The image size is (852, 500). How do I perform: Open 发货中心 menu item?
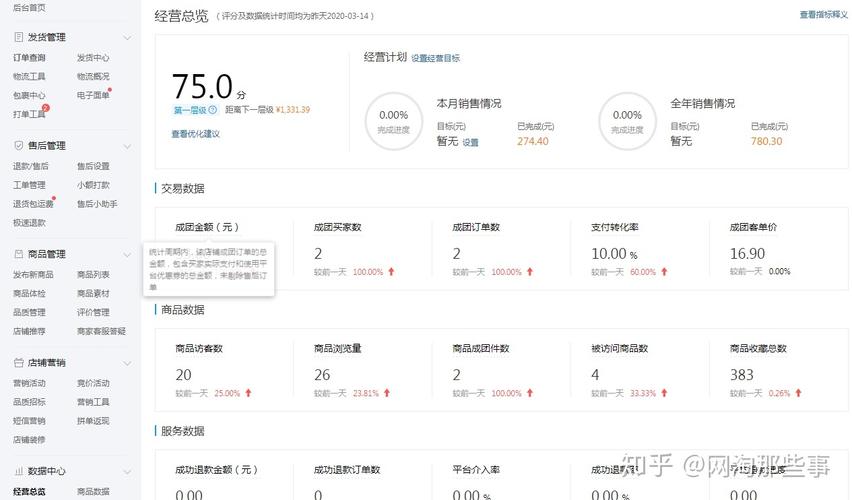point(93,58)
